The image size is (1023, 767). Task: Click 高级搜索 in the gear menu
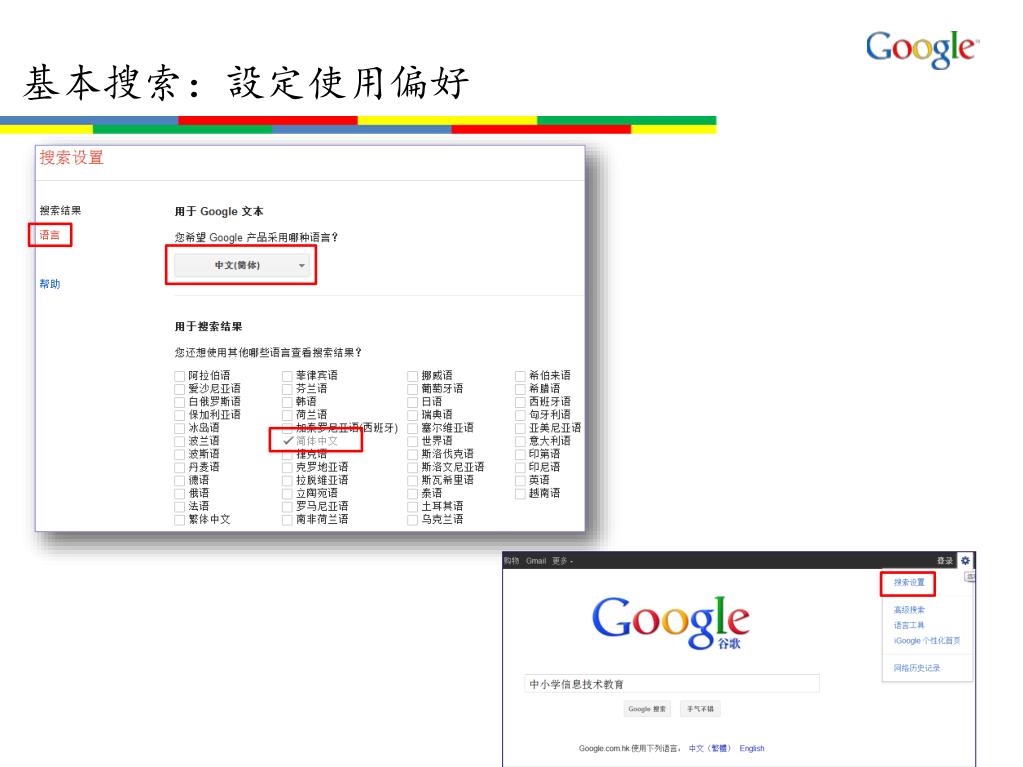[x=909, y=610]
